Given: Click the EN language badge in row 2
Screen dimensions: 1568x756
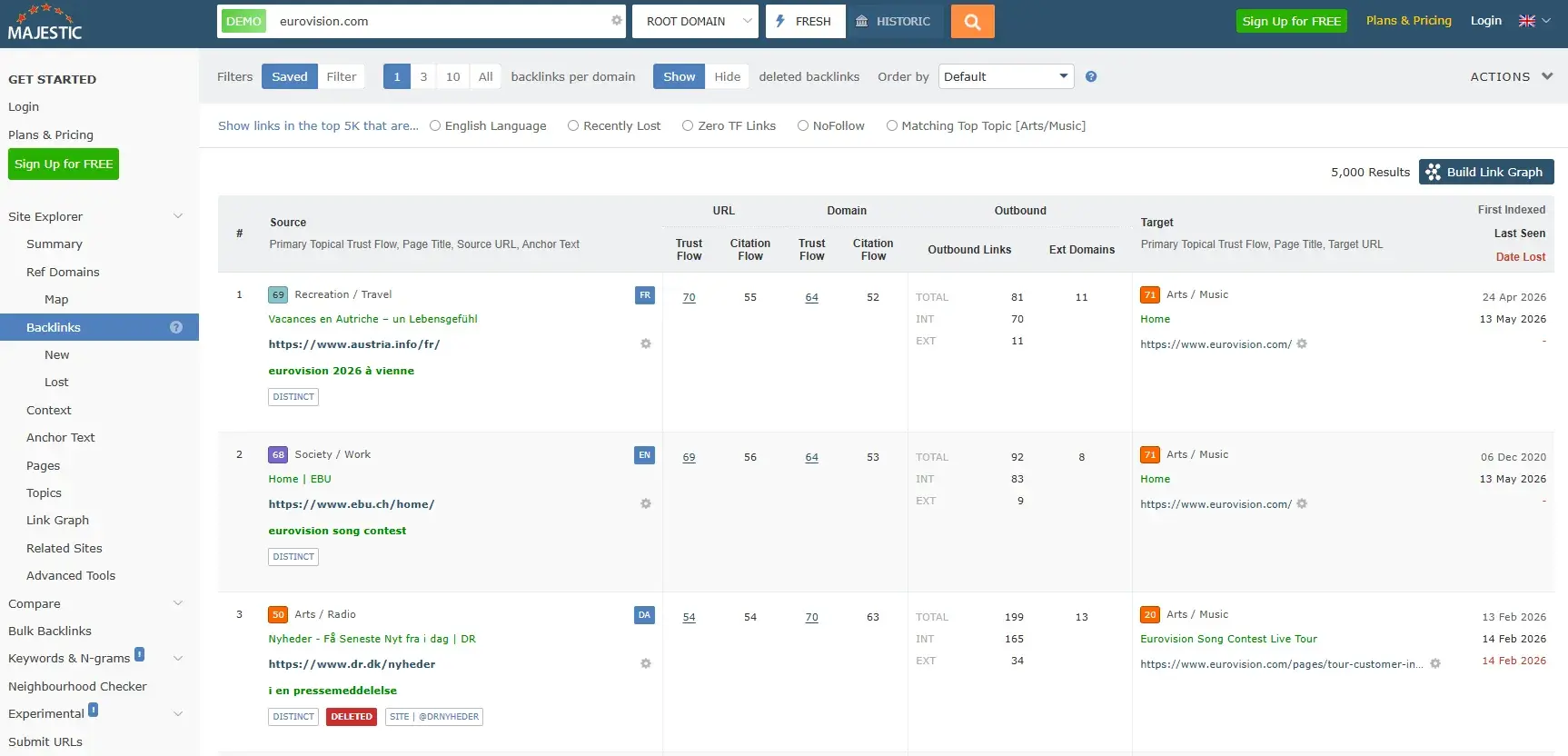Looking at the screenshot, I should tap(644, 455).
